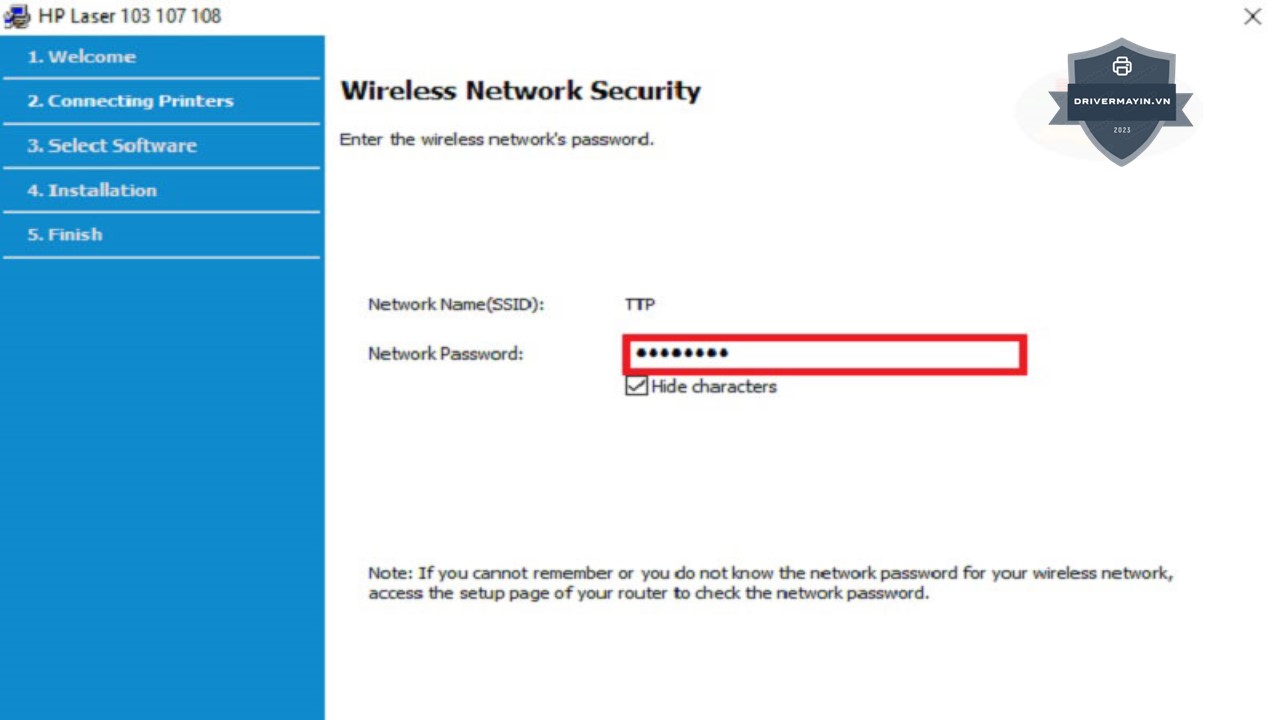Viewport: 1280px width, 720px height.
Task: Click the TTP network name value
Action: [x=640, y=304]
